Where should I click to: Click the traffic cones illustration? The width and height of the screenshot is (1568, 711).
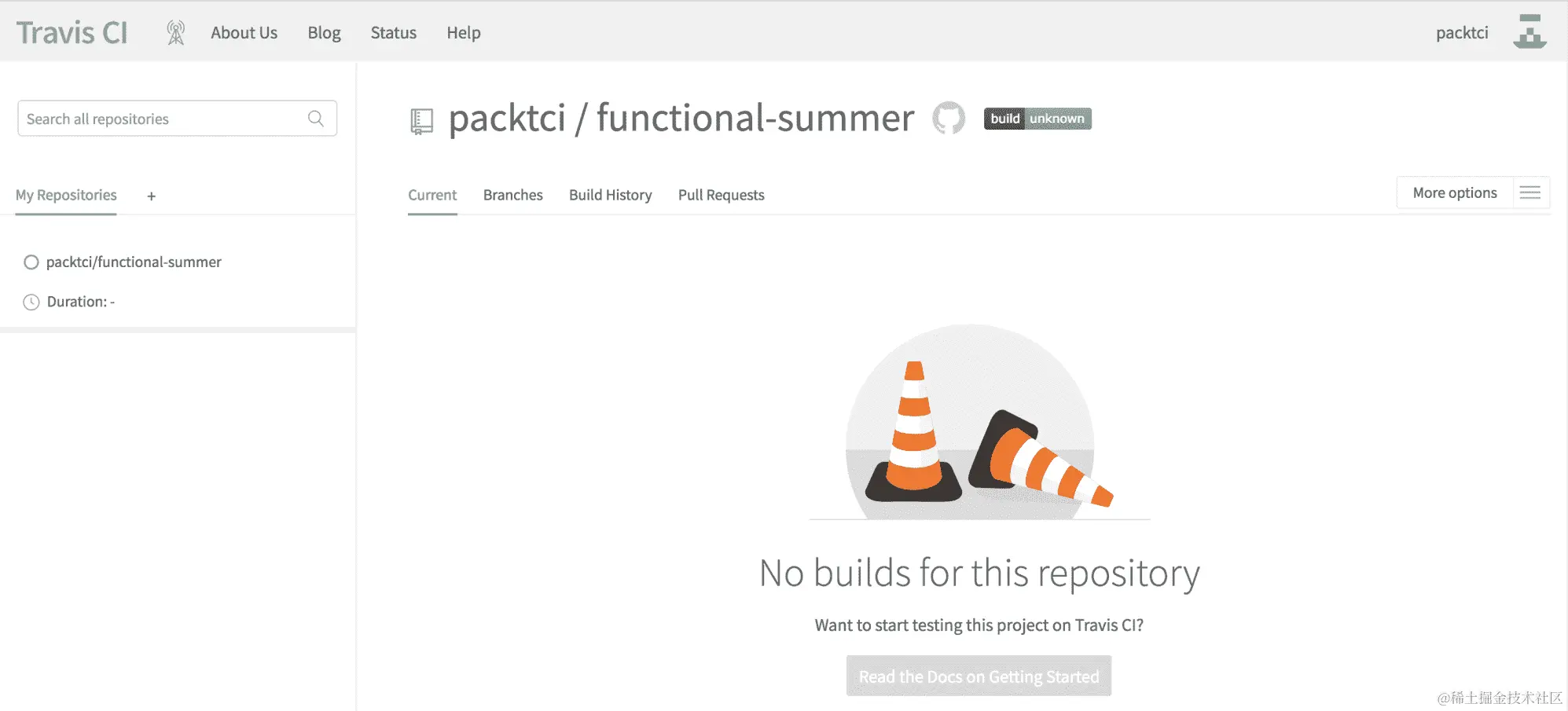click(979, 423)
